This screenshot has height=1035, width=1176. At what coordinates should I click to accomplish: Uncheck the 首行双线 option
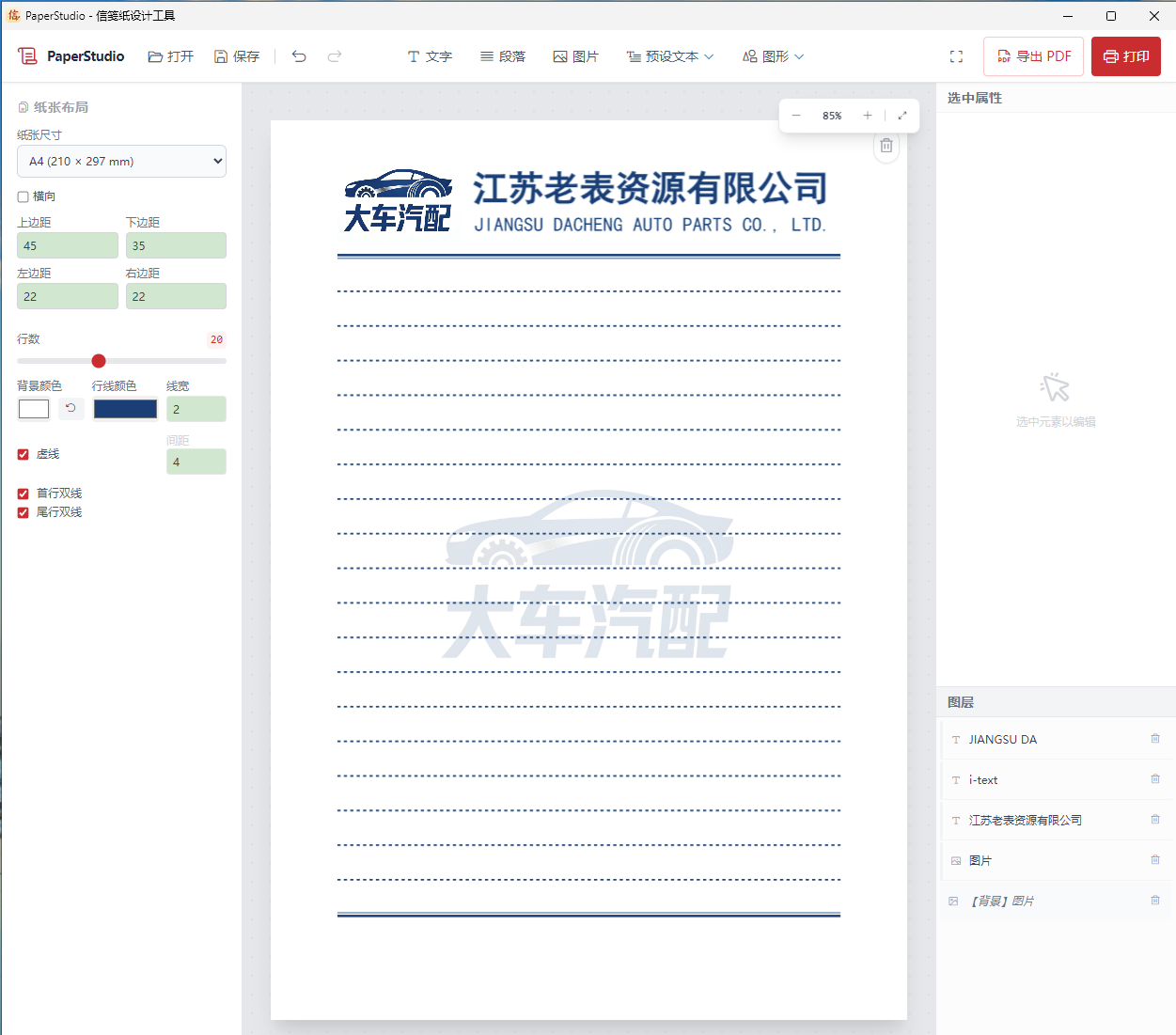pos(23,493)
